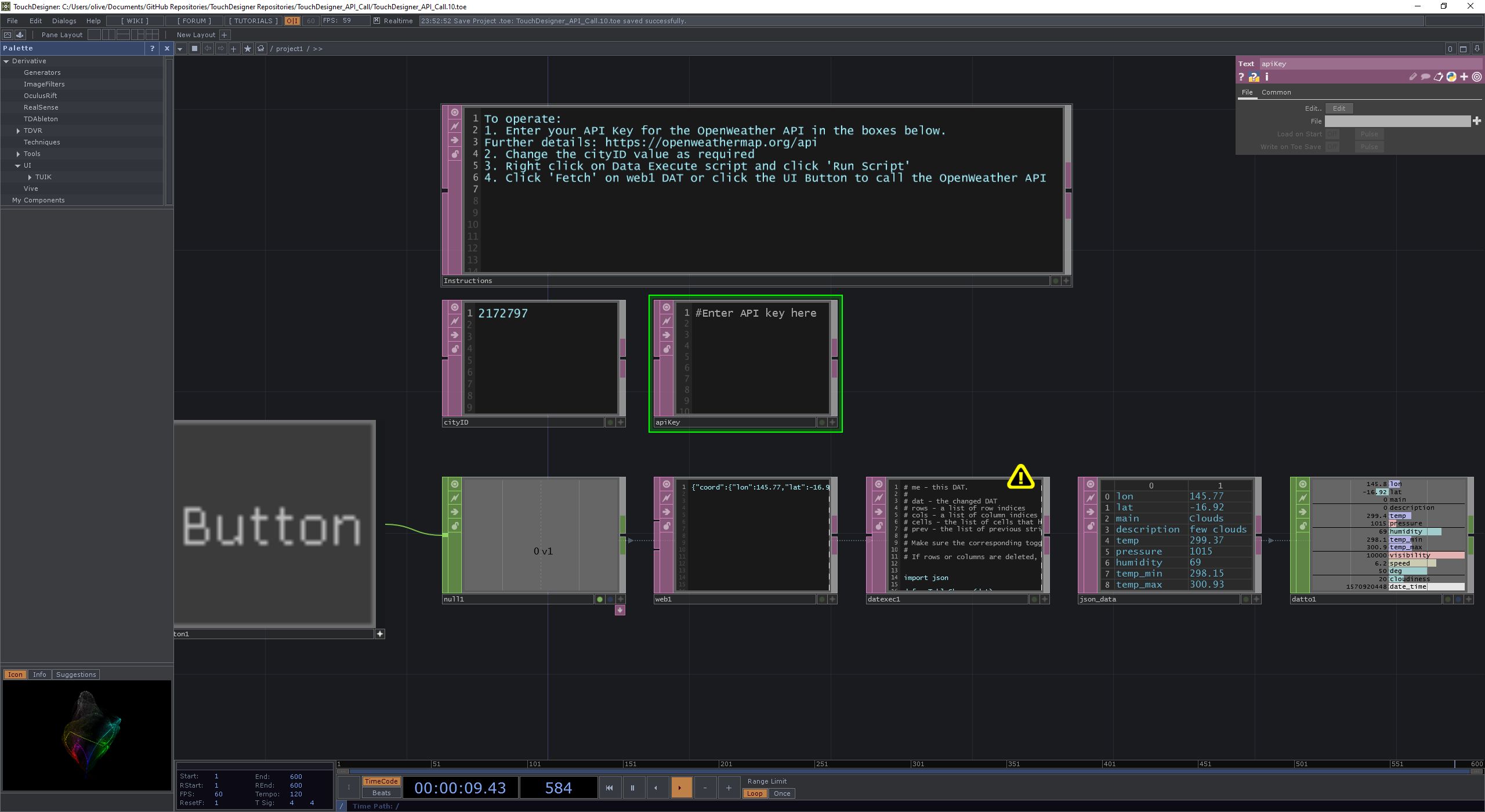1485x812 pixels.
Task: Click the pink download arrow below null1
Action: 620,610
